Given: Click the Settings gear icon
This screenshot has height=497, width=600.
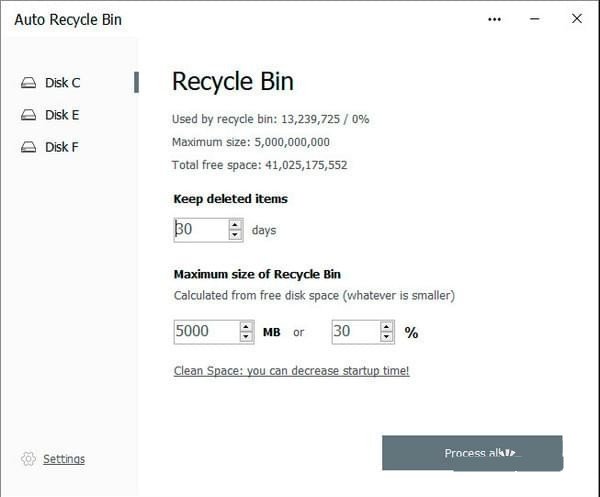Looking at the screenshot, I should pyautogui.click(x=28, y=459).
